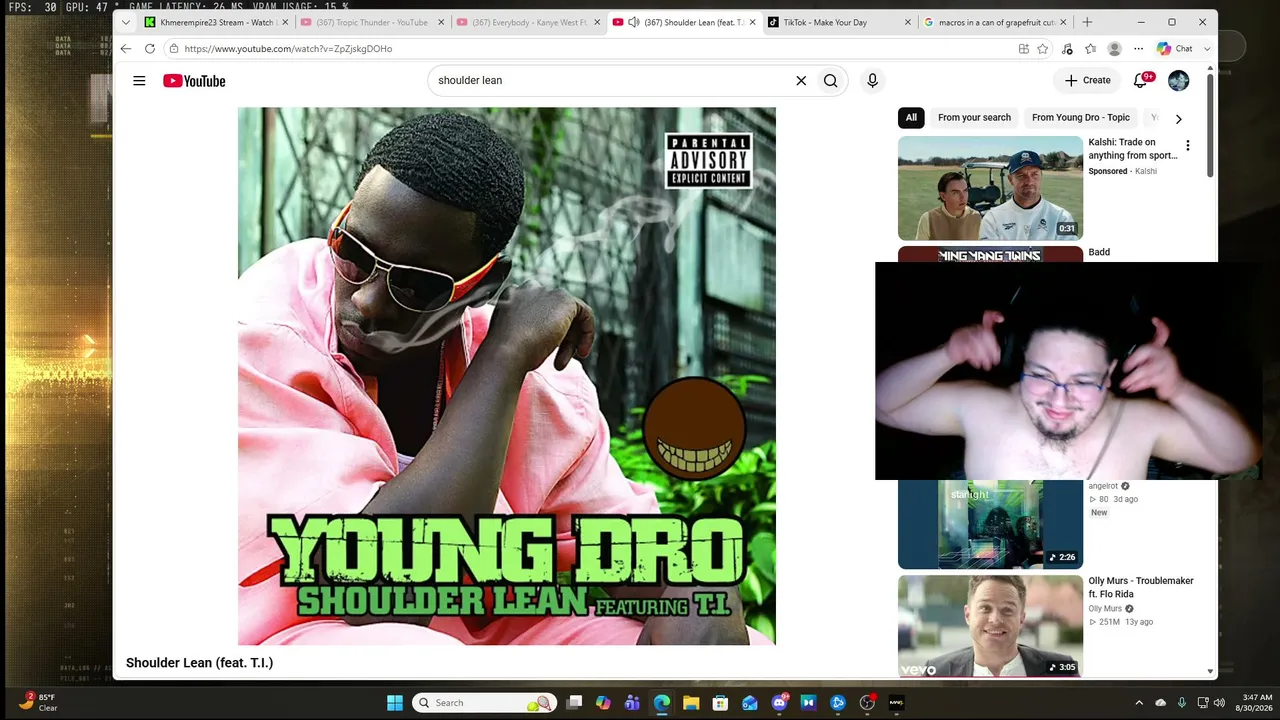Select the 'From Young Dro - Topic' chip
1280x720 pixels.
click(x=1081, y=118)
